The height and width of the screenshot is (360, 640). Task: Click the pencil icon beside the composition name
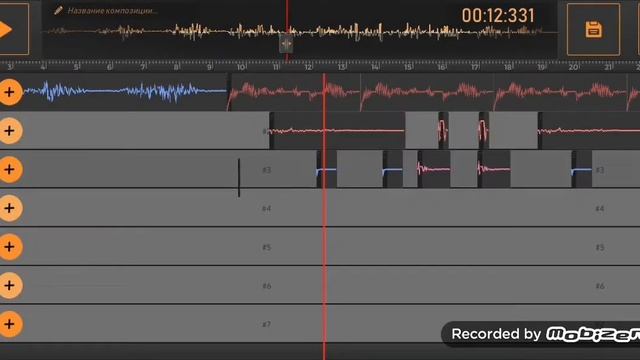58,10
